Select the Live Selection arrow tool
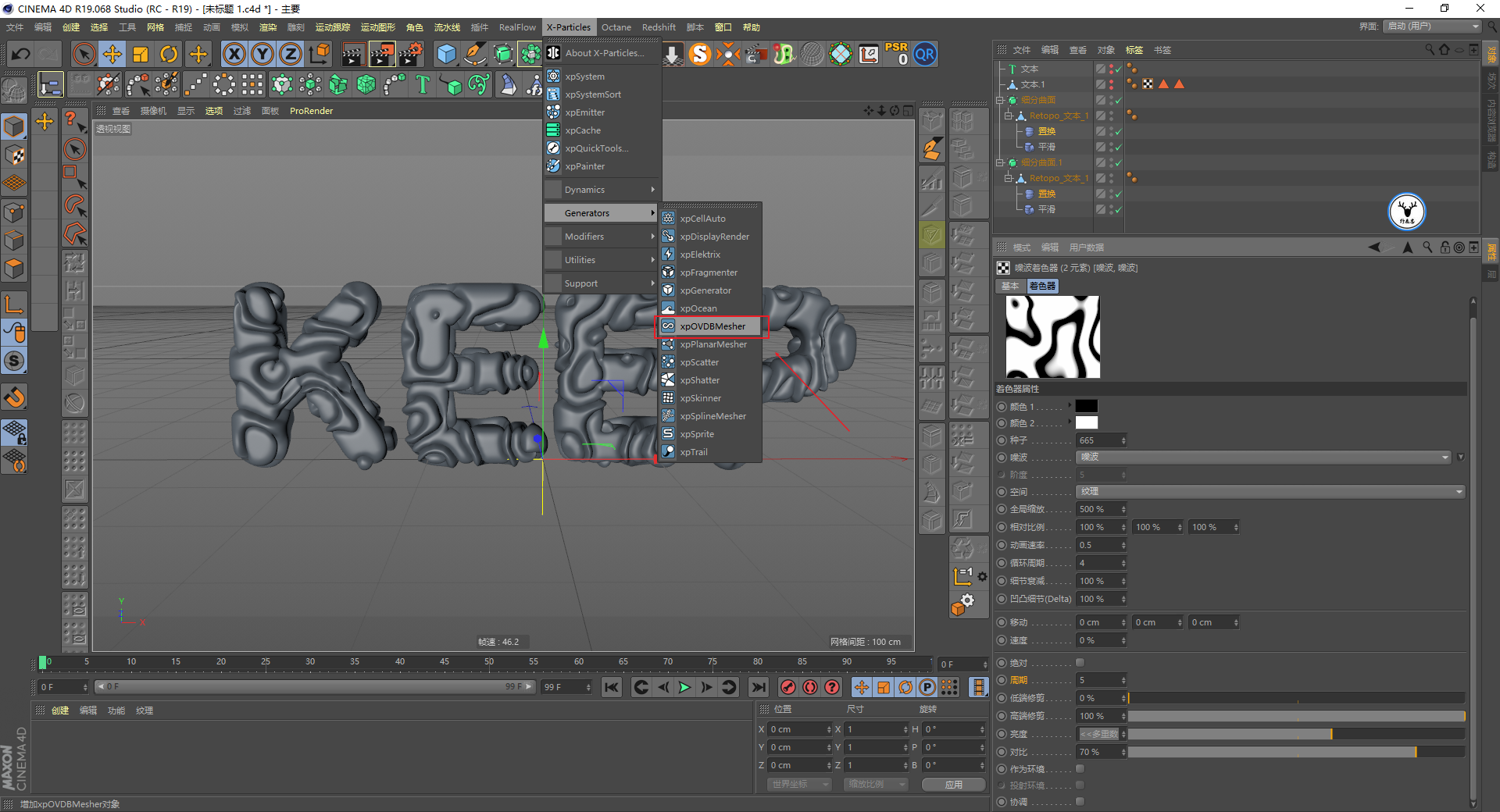The height and width of the screenshot is (812, 1500). pos(84,54)
